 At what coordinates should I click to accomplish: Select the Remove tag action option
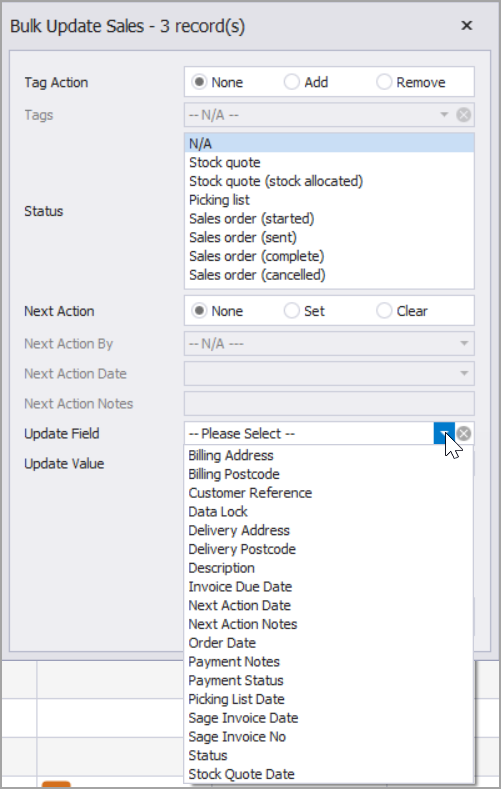click(x=410, y=82)
